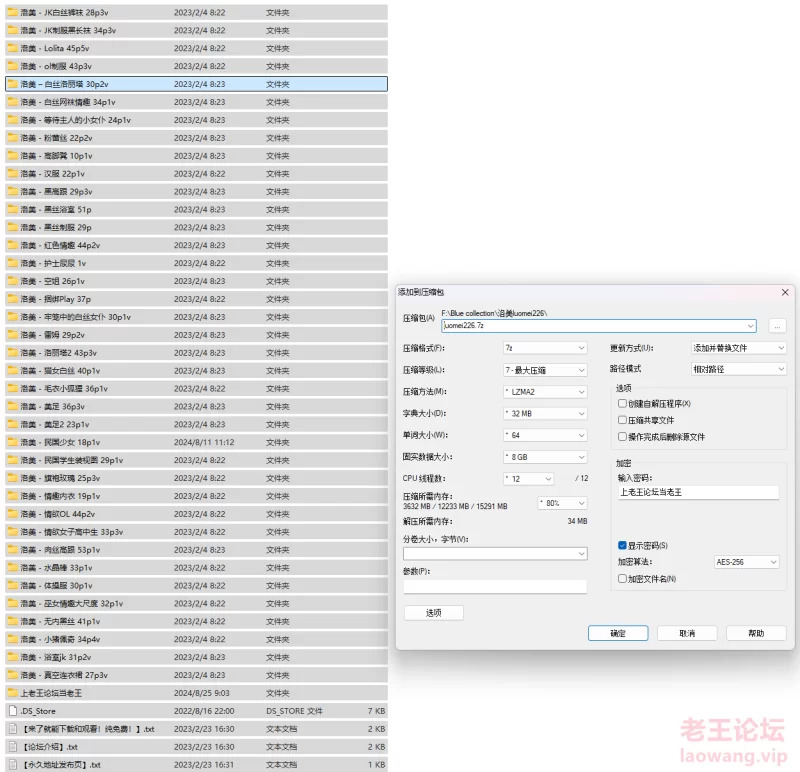Click the browse button beside archive name
The width and height of the screenshot is (800, 772).
[777, 326]
